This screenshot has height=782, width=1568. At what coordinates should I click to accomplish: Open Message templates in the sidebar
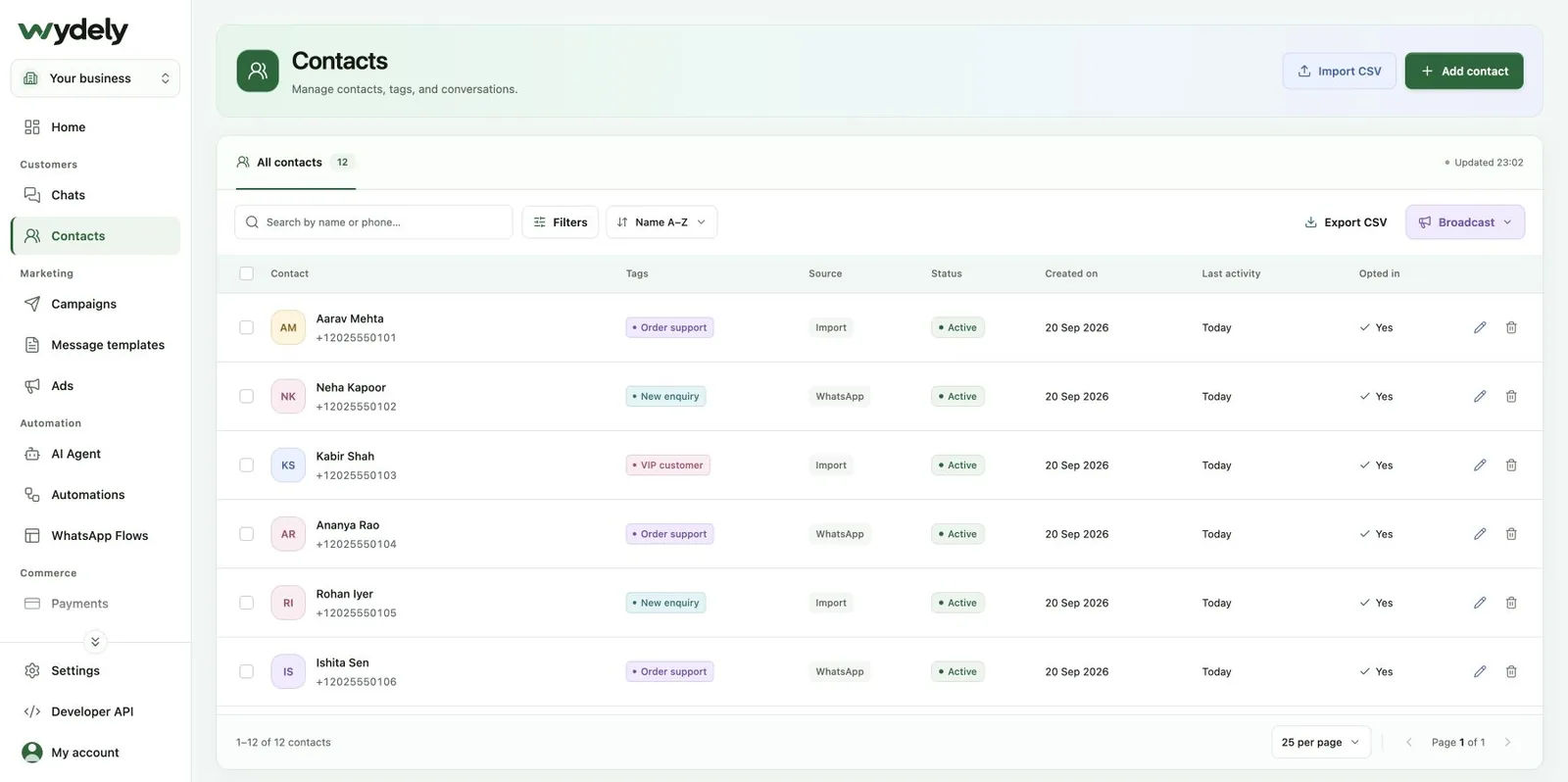click(x=95, y=345)
